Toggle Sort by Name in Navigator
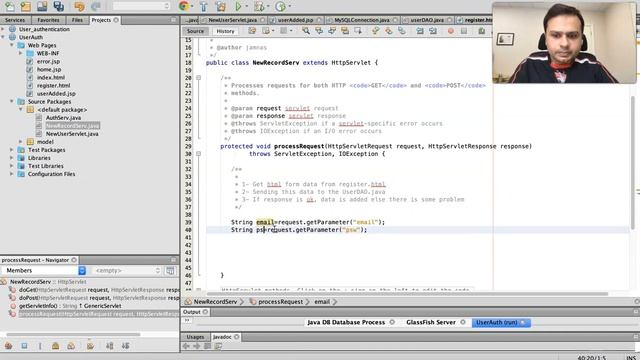Screen dimensions: 640x360 pos(110,346)
